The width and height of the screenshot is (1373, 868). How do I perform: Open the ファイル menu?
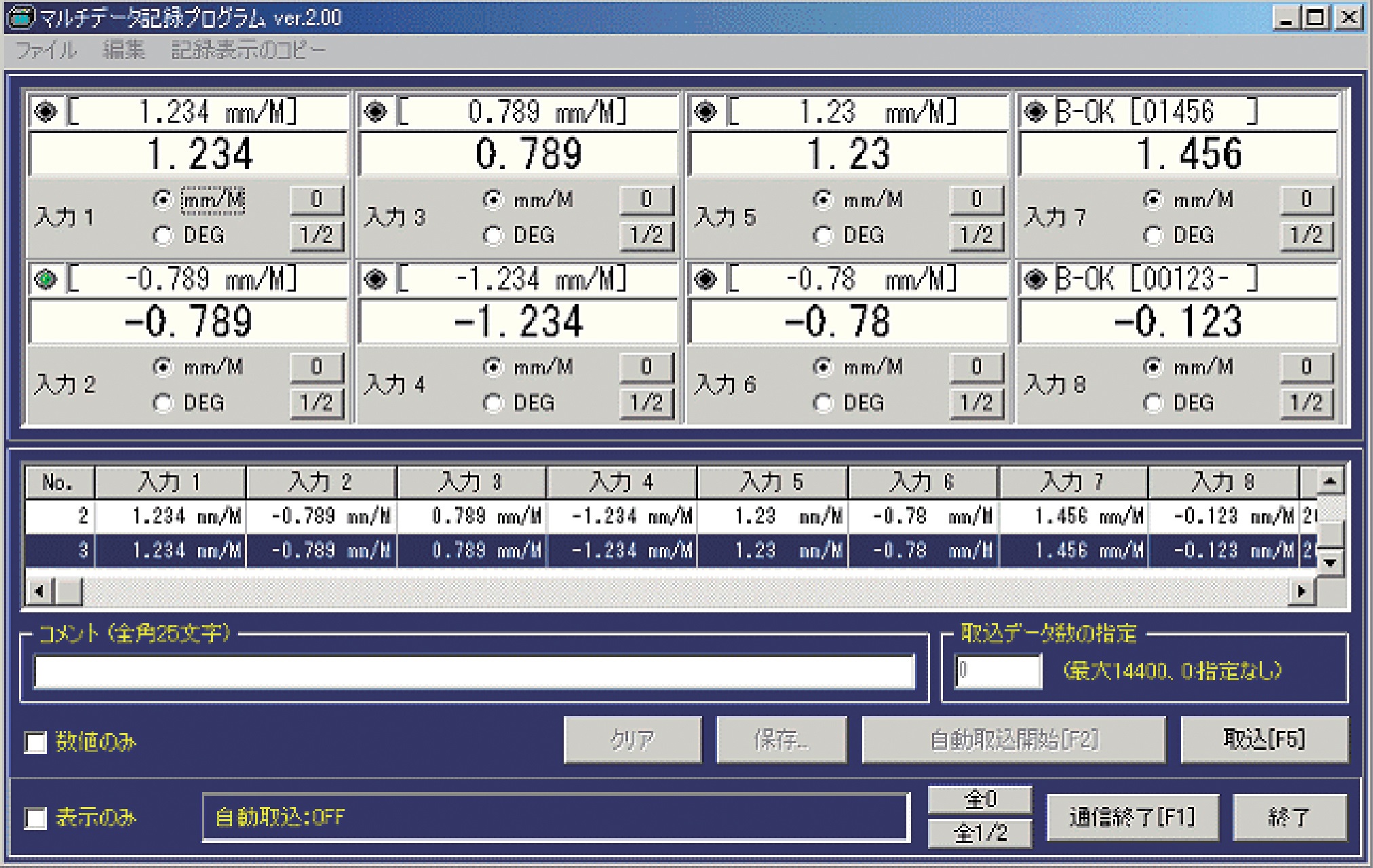point(46,50)
